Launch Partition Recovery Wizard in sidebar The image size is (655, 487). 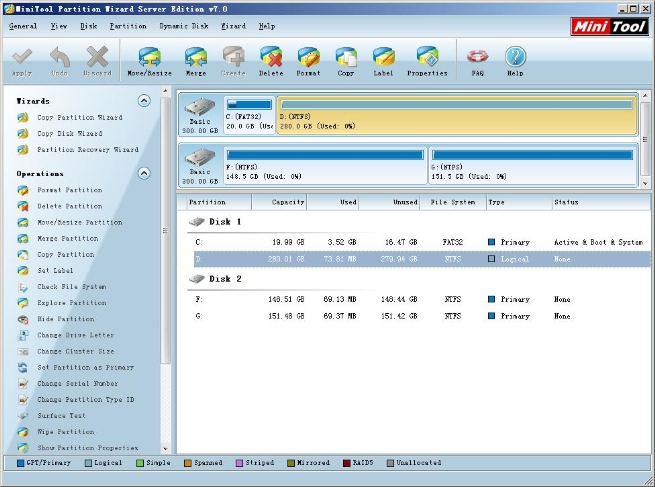point(88,150)
